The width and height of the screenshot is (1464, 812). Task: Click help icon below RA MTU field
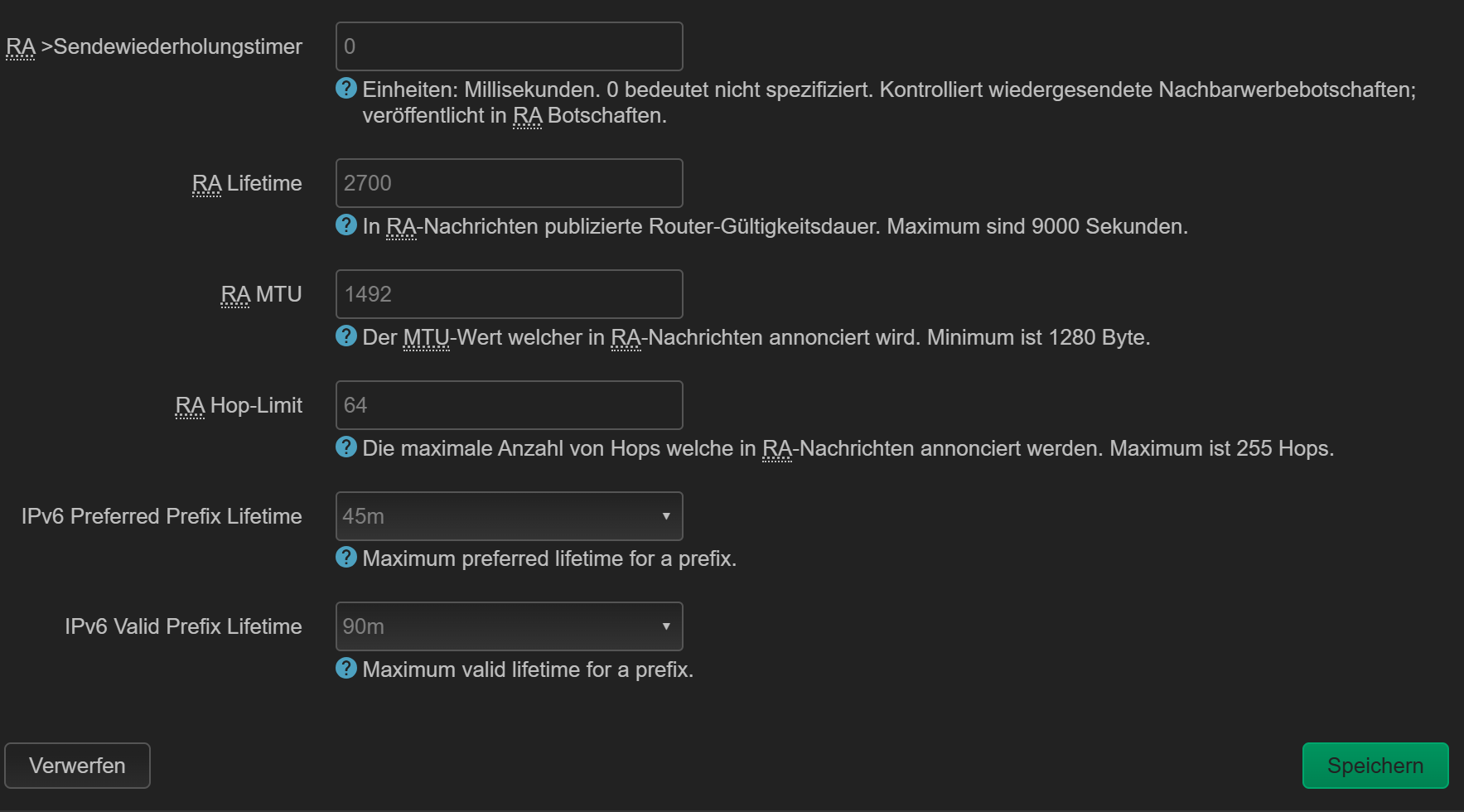(x=346, y=336)
